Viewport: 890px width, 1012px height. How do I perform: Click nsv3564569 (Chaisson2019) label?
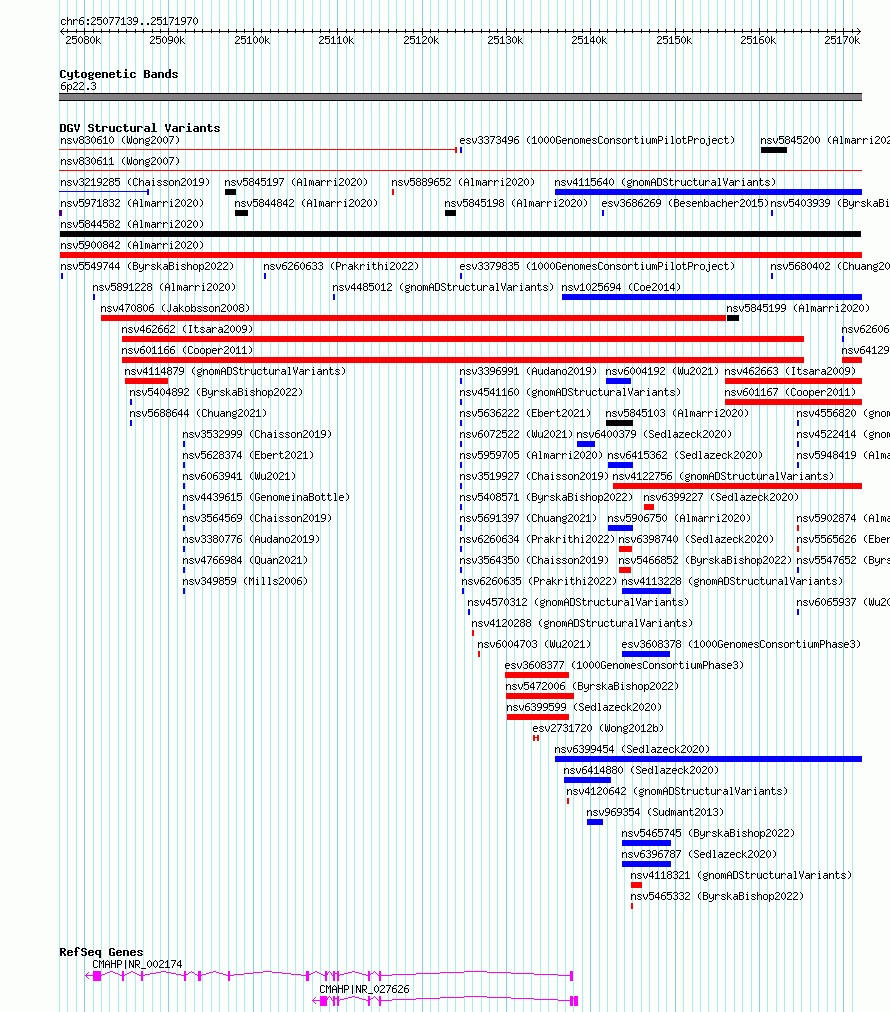point(257,518)
